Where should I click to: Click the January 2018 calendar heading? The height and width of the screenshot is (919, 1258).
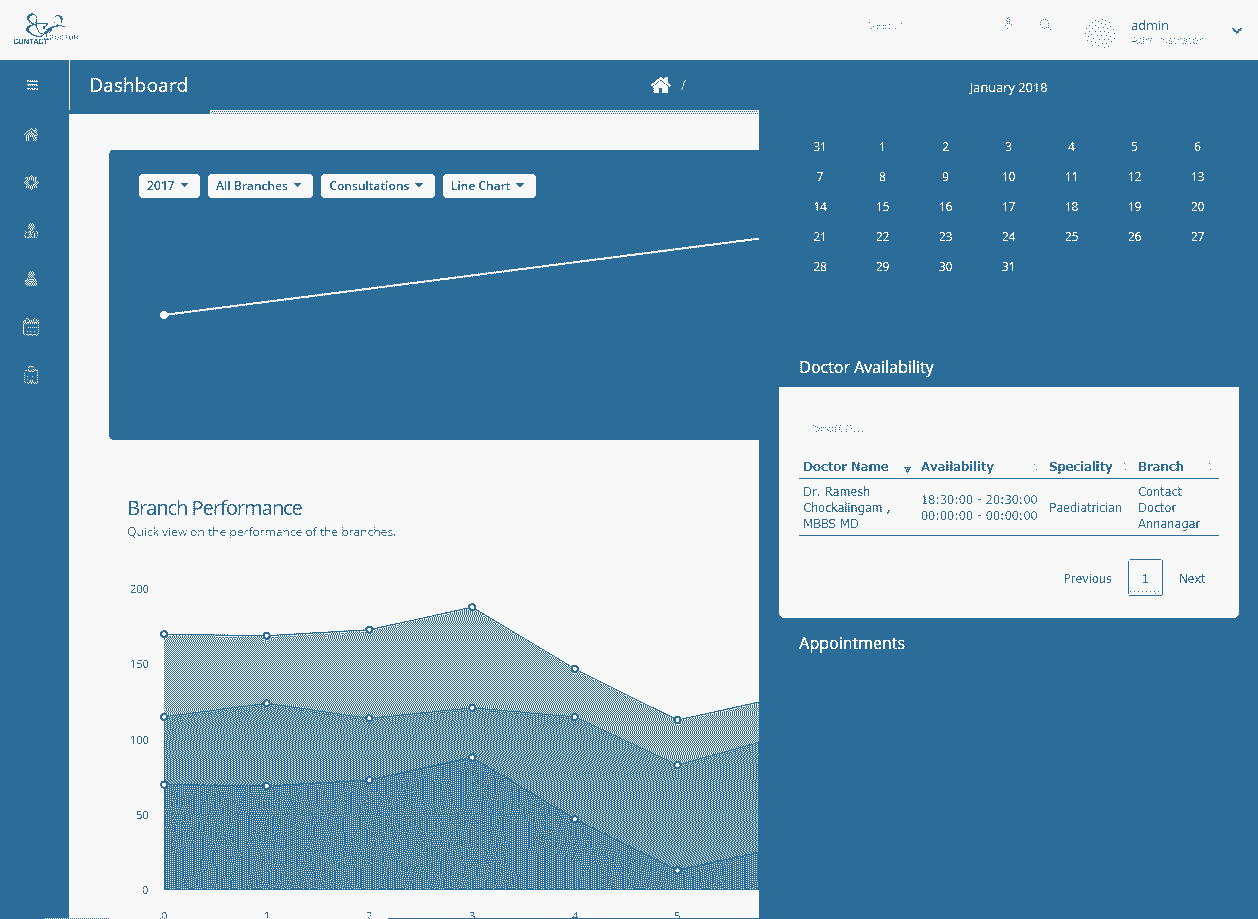(1008, 88)
